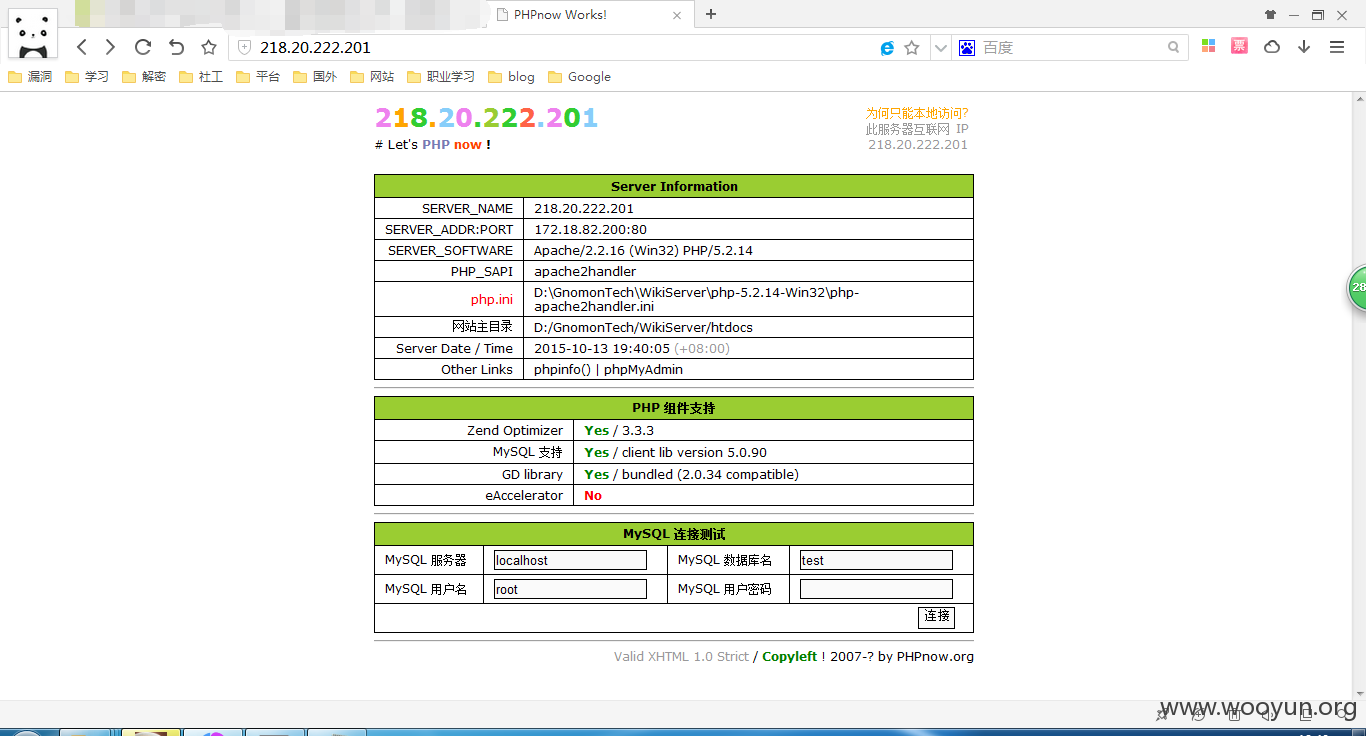Click the pink ticket extension icon
Image resolution: width=1366 pixels, height=736 pixels.
coord(1239,46)
